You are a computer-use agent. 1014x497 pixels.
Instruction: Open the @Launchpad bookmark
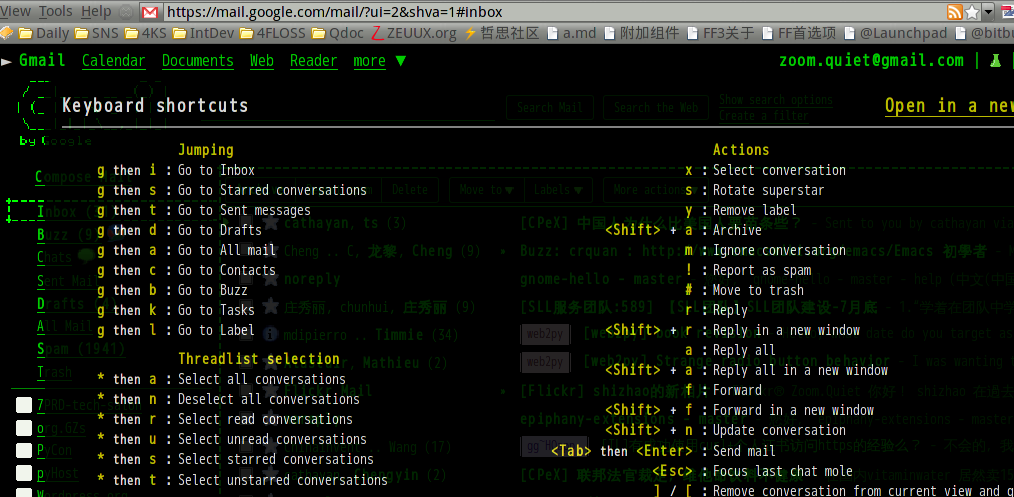click(x=896, y=33)
